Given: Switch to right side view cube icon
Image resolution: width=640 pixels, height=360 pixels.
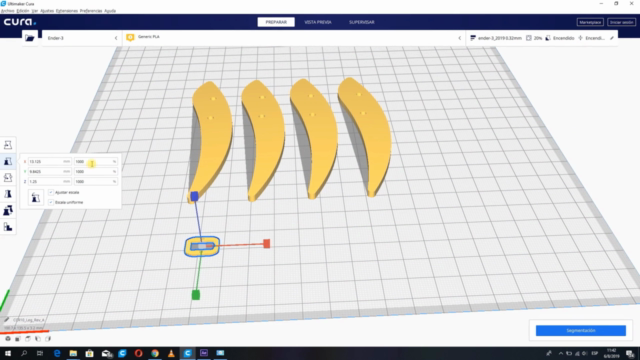Looking at the screenshot, I should [x=48, y=339].
